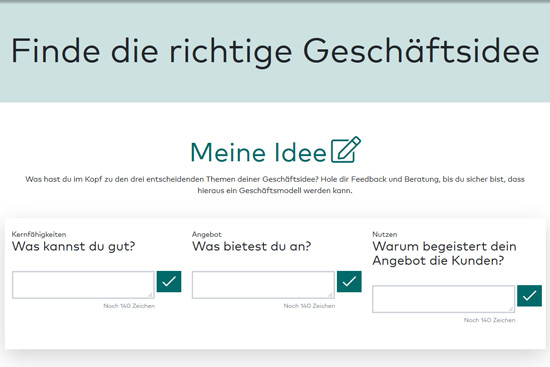Image resolution: width=550 pixels, height=367 pixels.
Task: Confirm the Angebot entry with its checkmark button
Action: click(349, 281)
